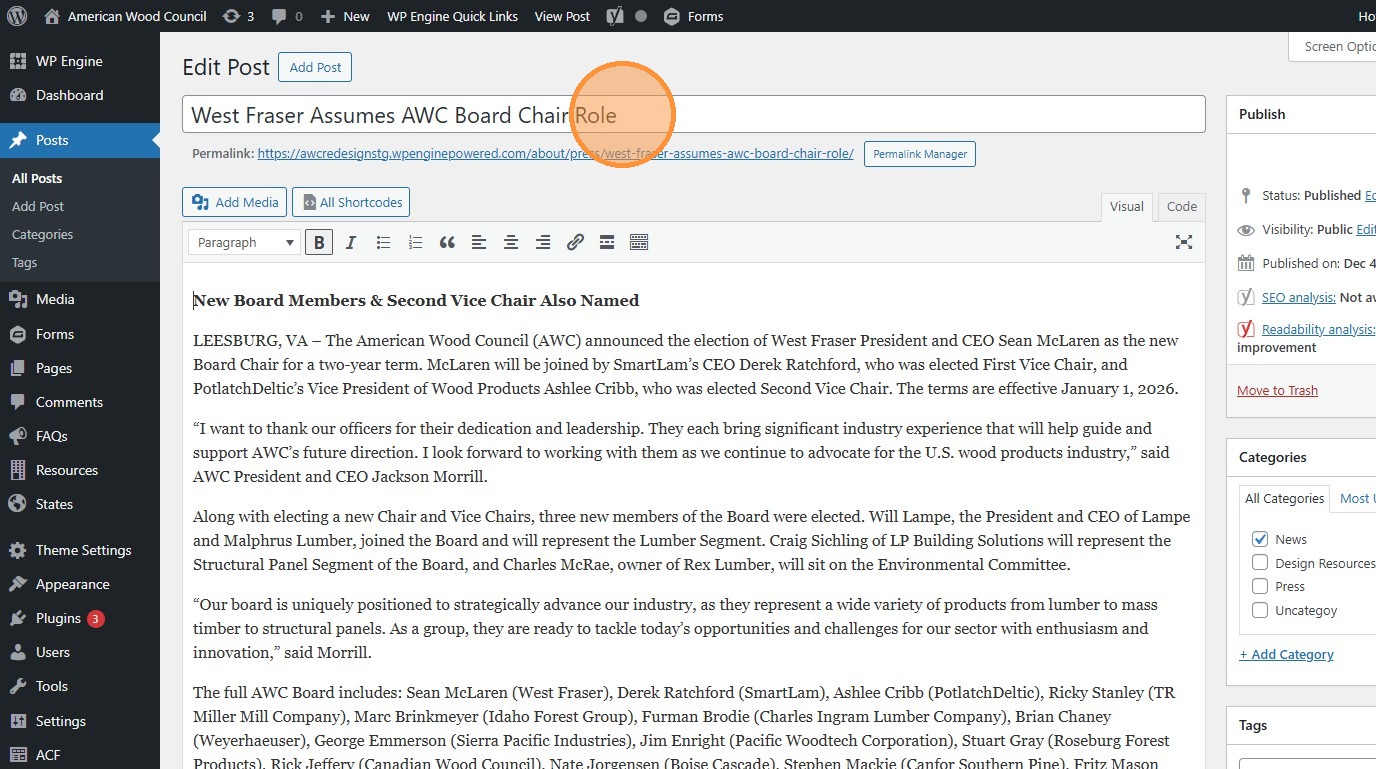Select the All Categories tab
This screenshot has width=1376, height=769.
pyautogui.click(x=1284, y=498)
